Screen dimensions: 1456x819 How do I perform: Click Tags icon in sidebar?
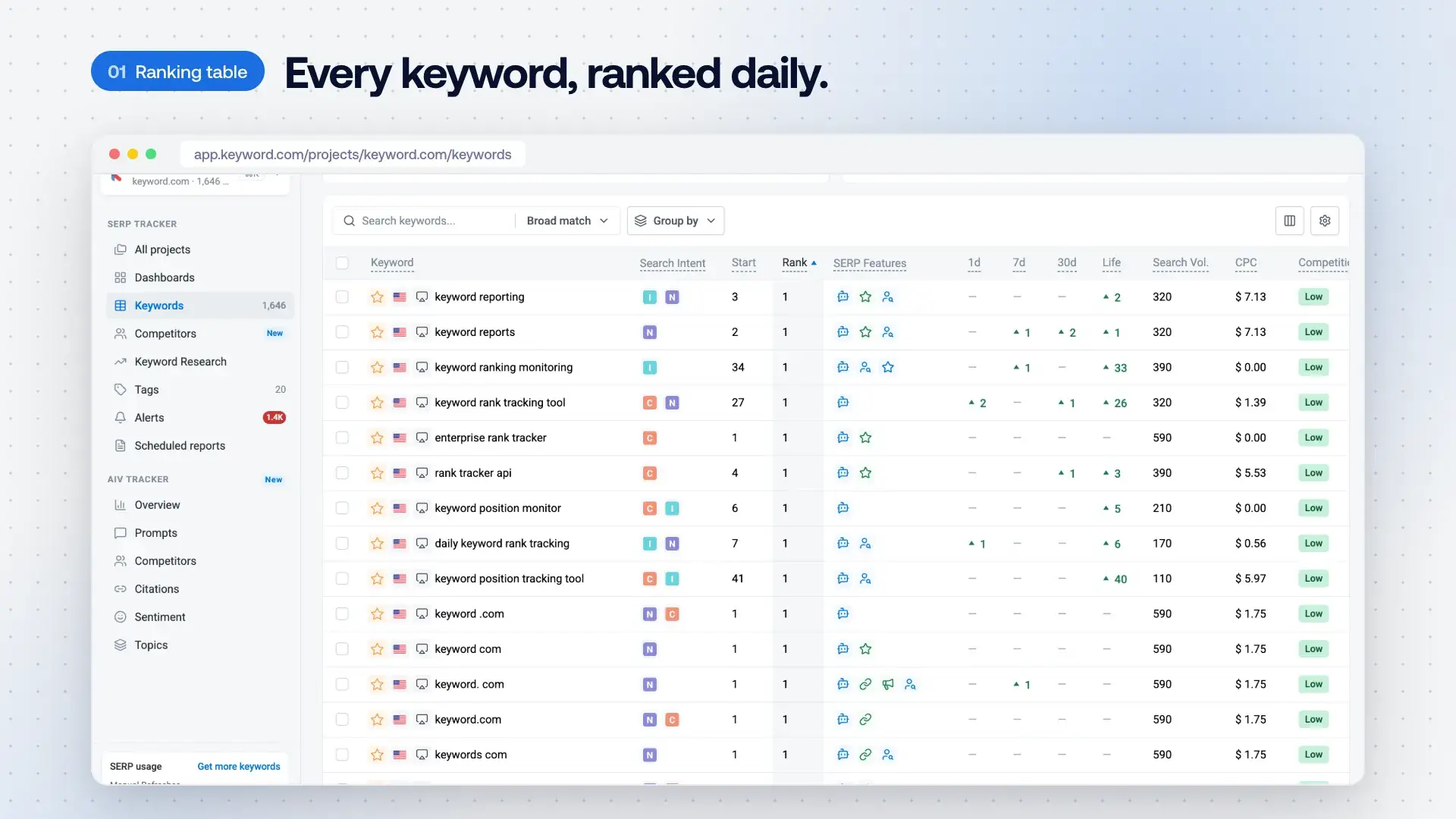120,390
